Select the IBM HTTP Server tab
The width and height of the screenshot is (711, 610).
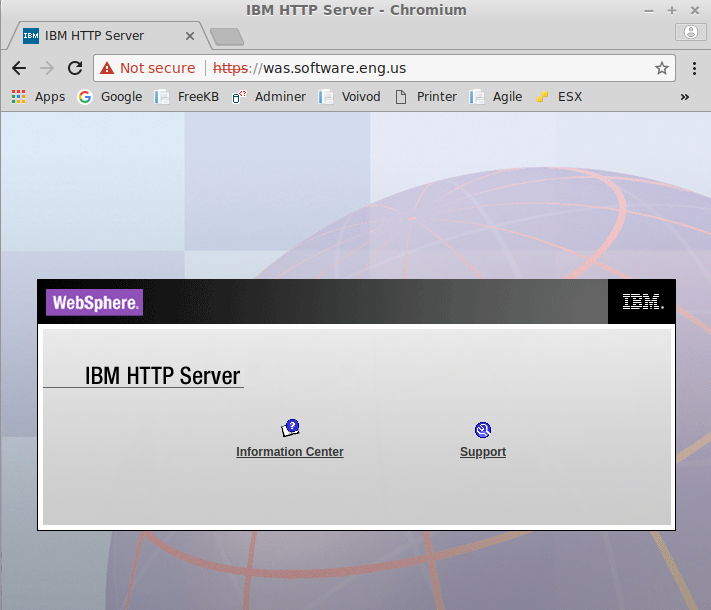(x=107, y=36)
